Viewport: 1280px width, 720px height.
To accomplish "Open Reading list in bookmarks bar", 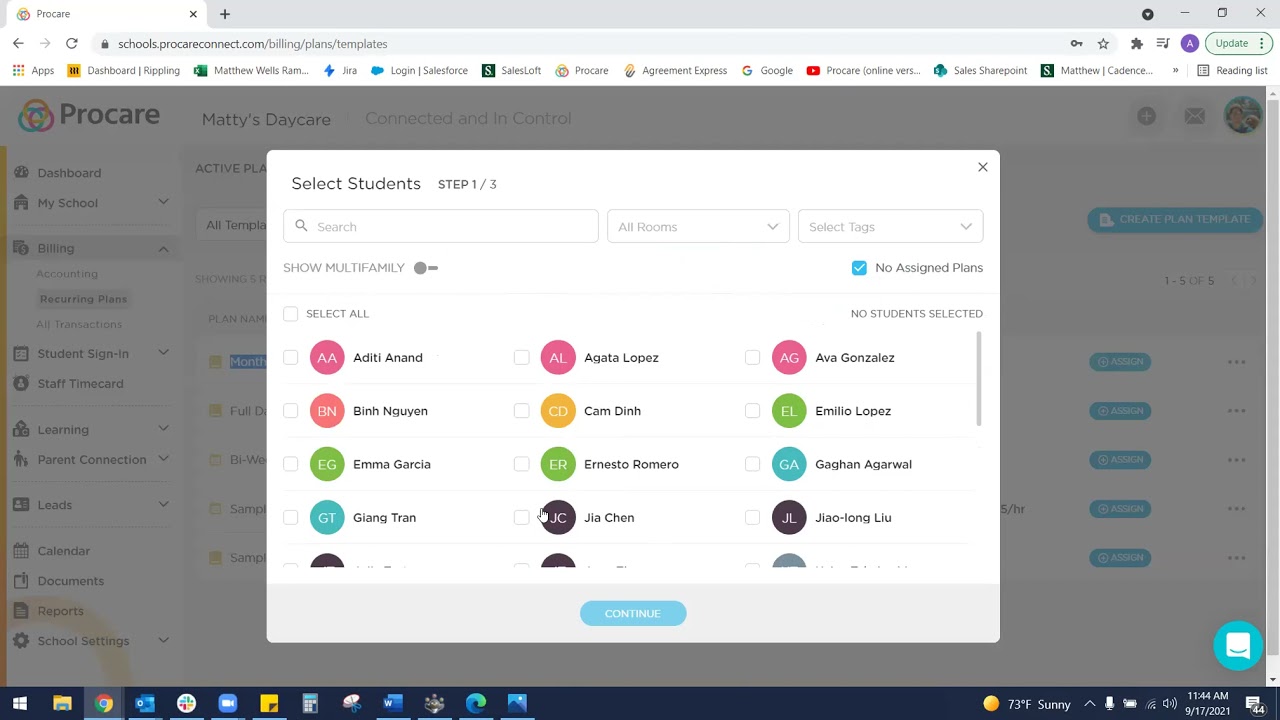I will 1232,70.
